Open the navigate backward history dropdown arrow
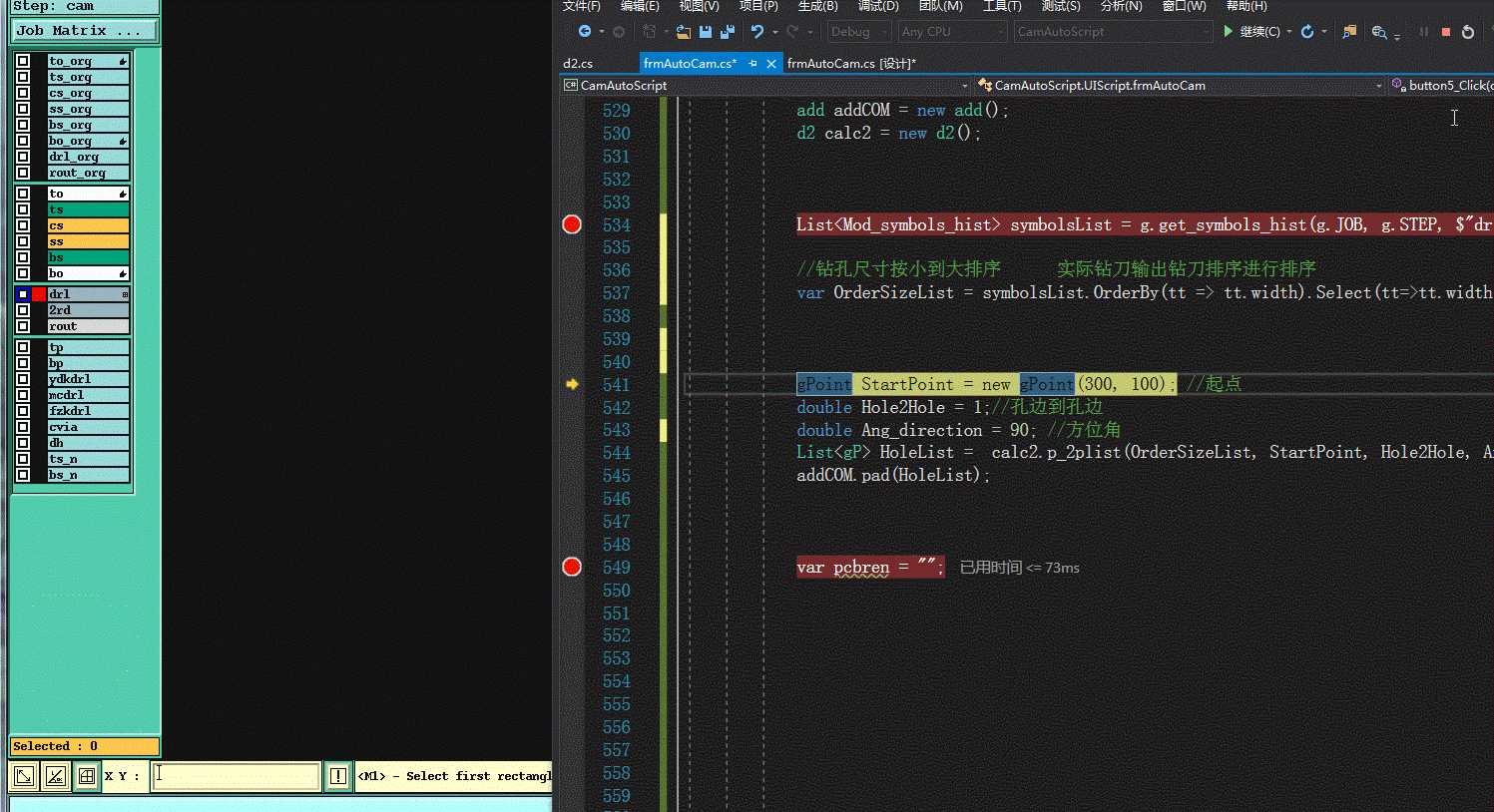The height and width of the screenshot is (812, 1494). pyautogui.click(x=602, y=32)
